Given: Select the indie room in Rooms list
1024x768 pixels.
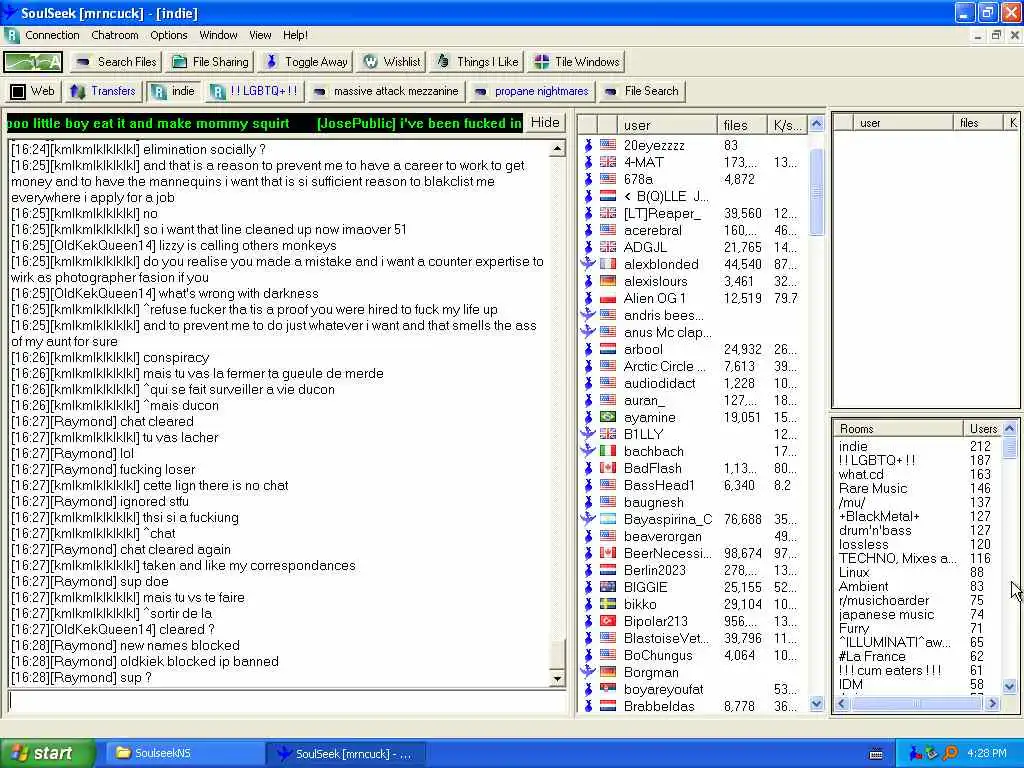Looking at the screenshot, I should click(x=853, y=446).
